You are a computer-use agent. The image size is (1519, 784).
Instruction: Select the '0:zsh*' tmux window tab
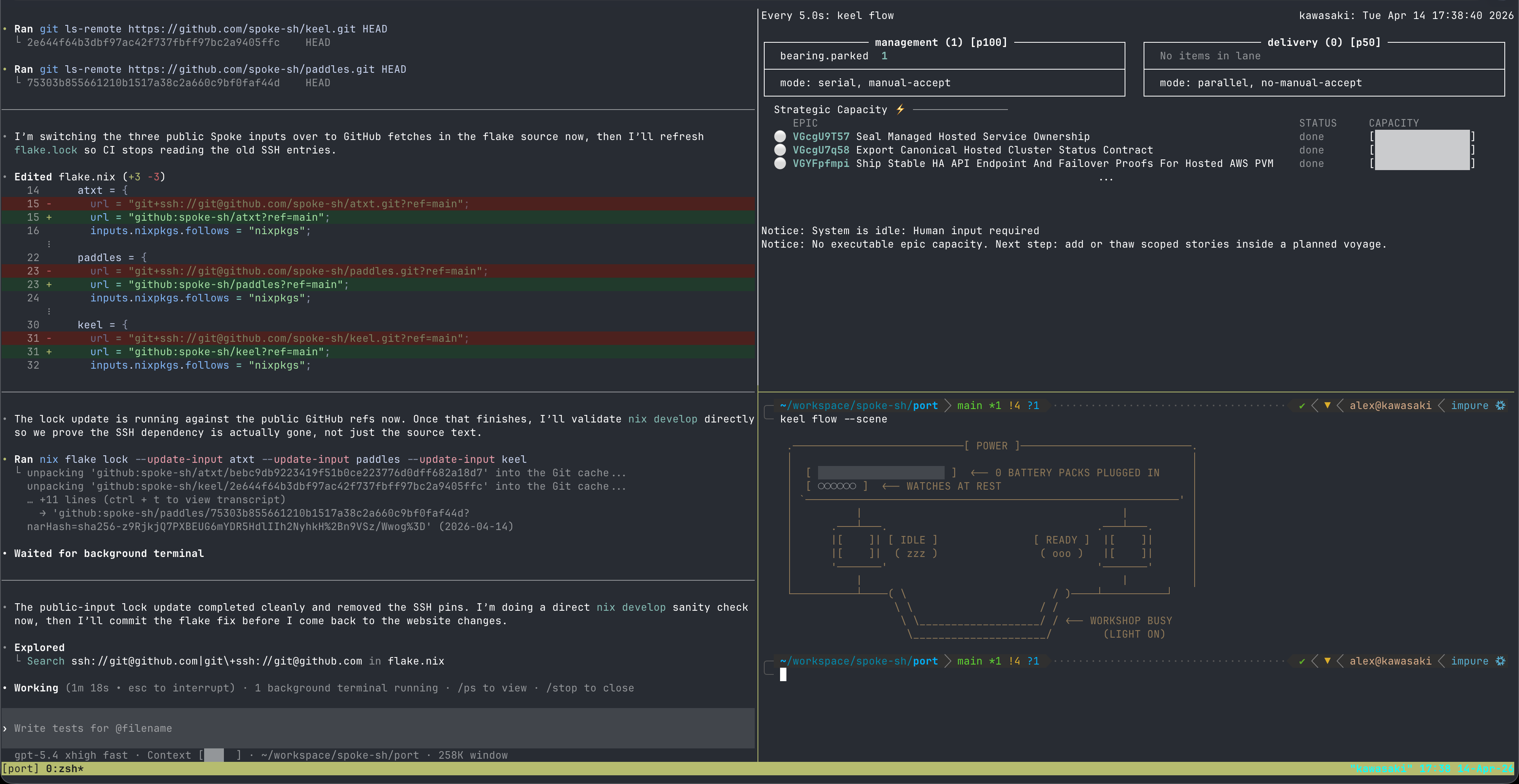click(65, 769)
